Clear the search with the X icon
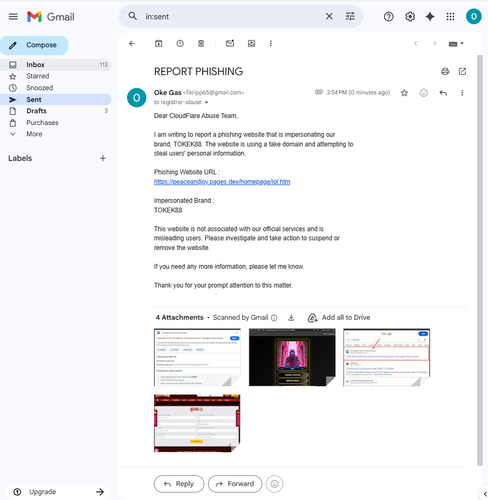This screenshot has width=488, height=500. click(329, 16)
